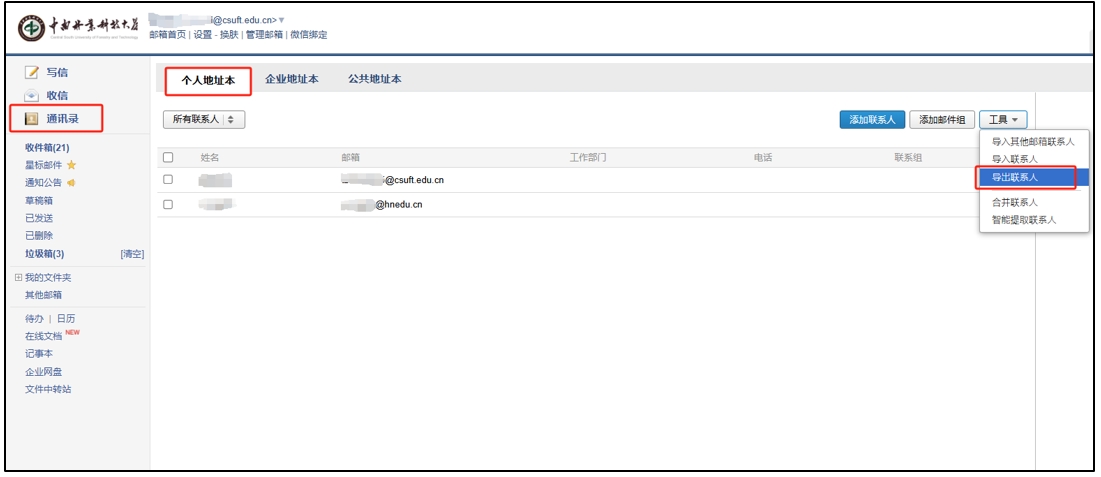Choose 合并联系人 in the tools menu
This screenshot has width=1101, height=477.
1015,202
